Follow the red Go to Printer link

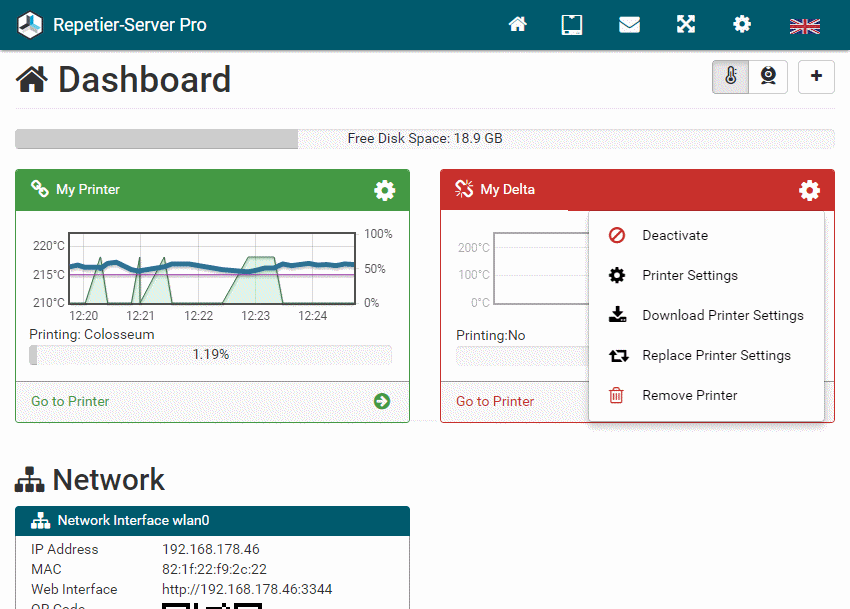click(495, 401)
